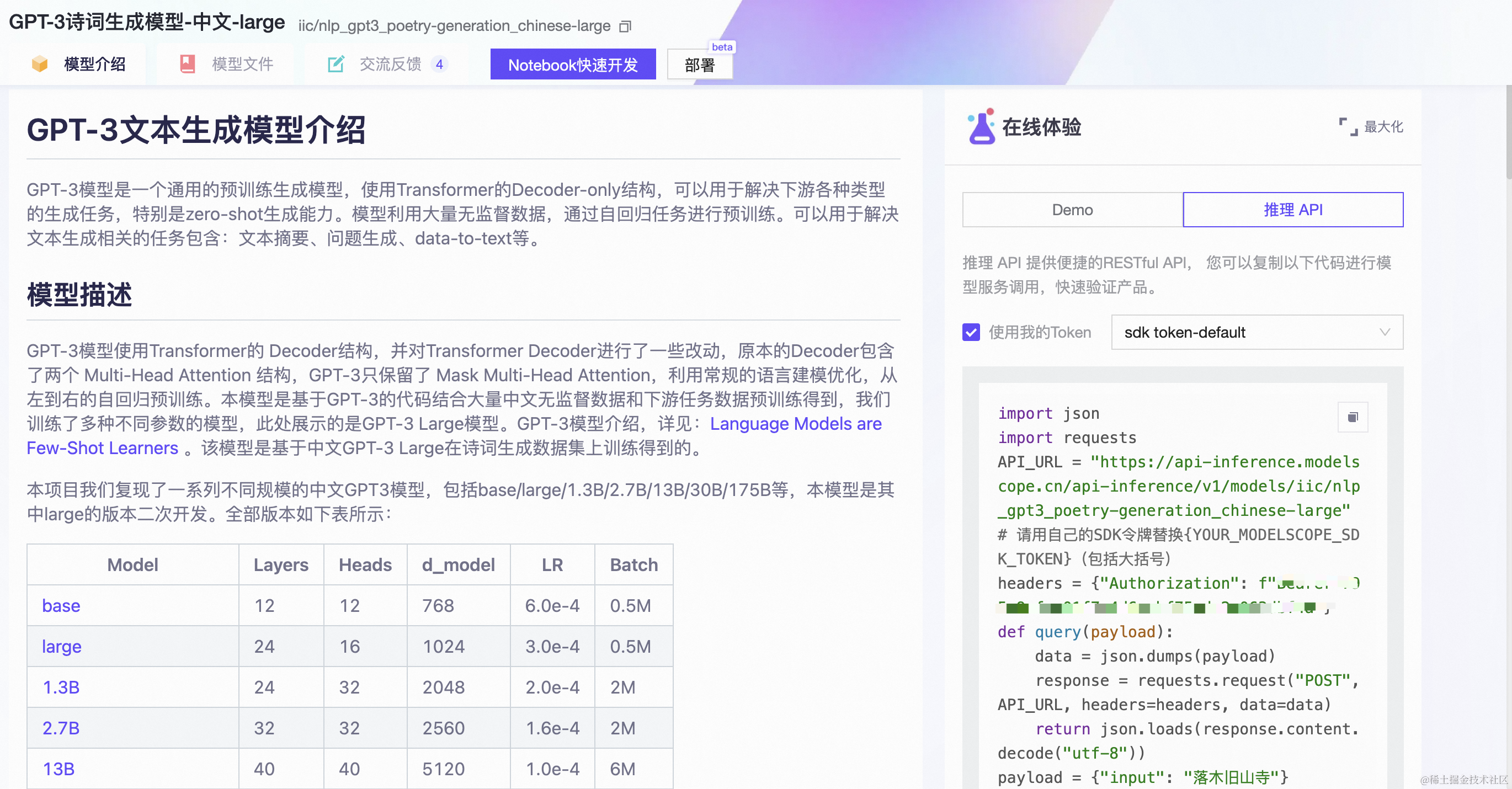Click the 部署 beta button

coord(700,65)
